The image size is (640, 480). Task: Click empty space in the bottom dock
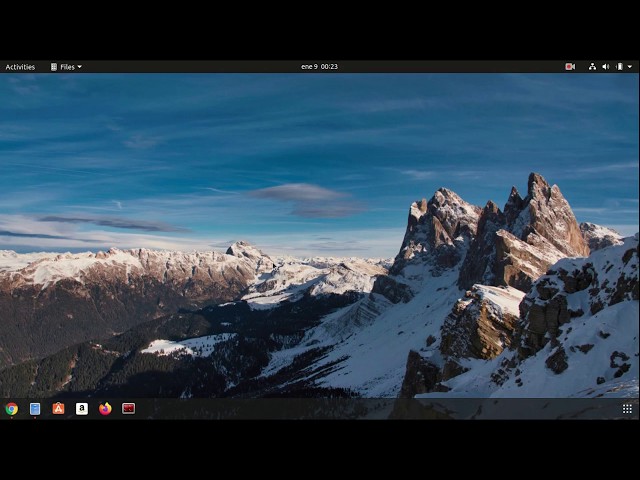click(367, 409)
